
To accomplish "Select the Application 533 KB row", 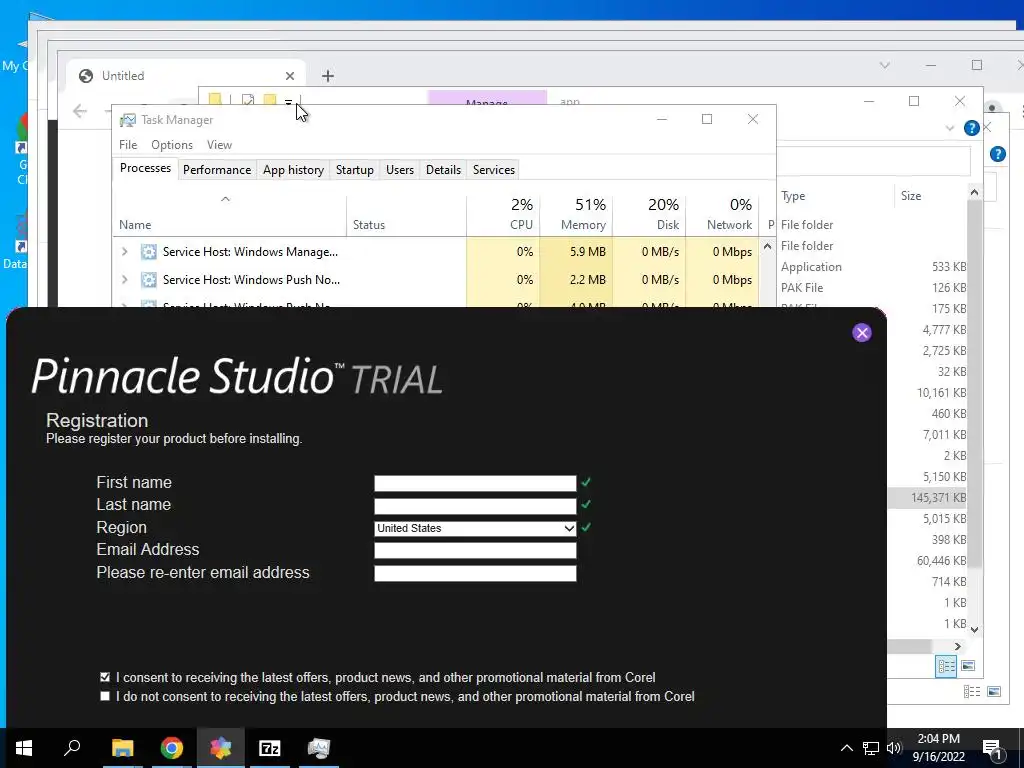I will 872,267.
